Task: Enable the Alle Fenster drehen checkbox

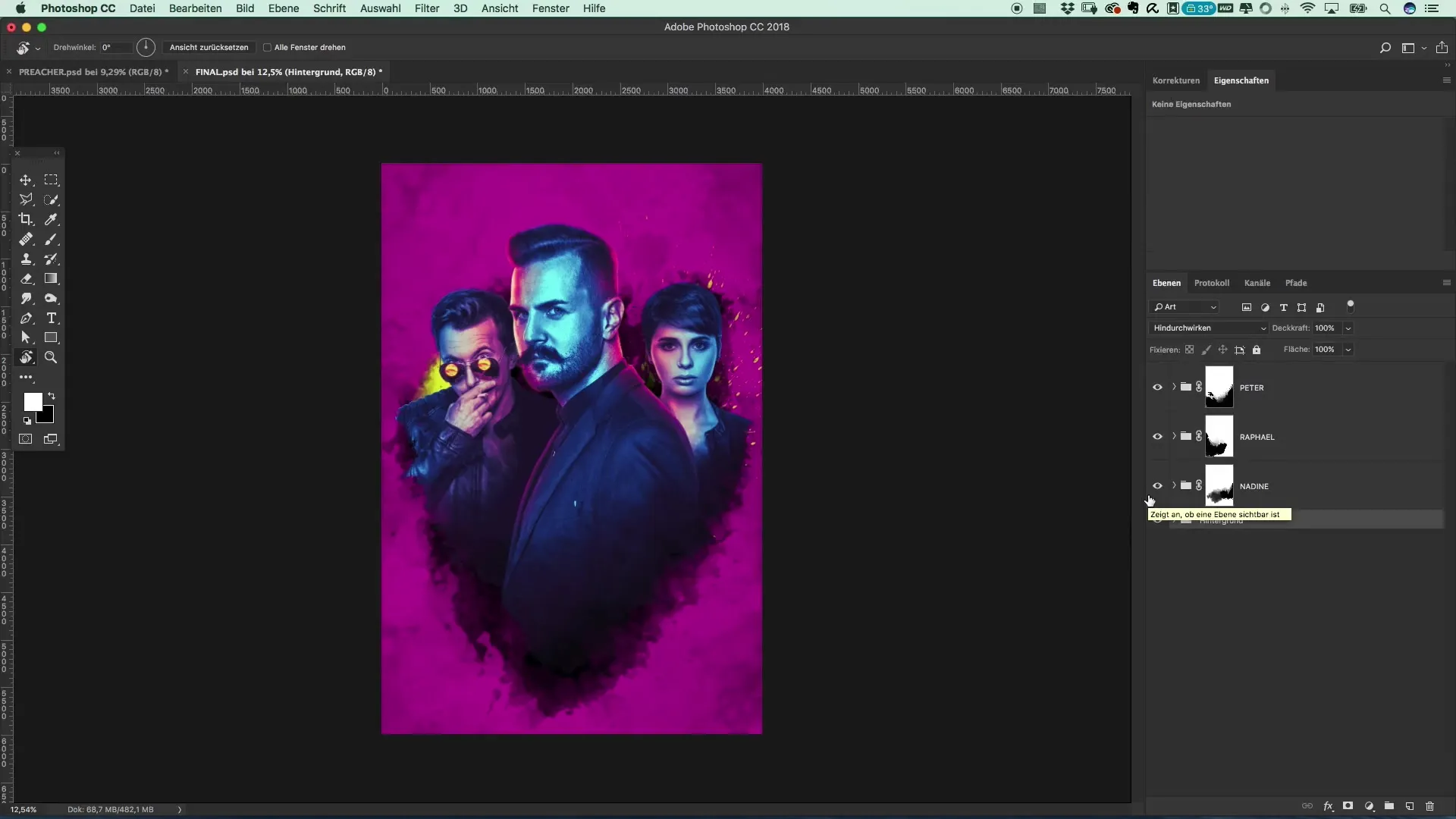Action: [x=267, y=47]
